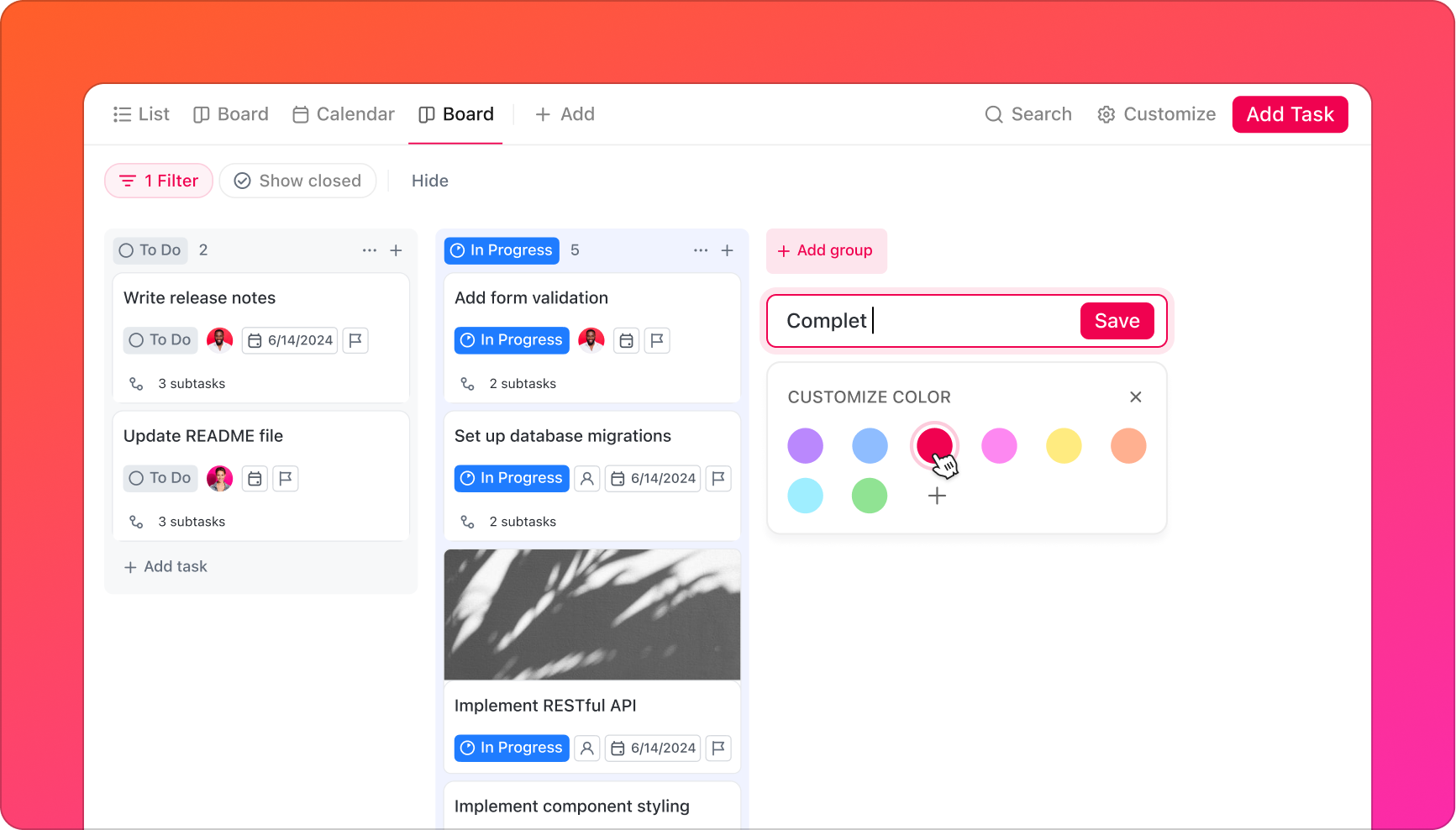
Task: Open the Implement RESTful API cover image
Action: [592, 615]
